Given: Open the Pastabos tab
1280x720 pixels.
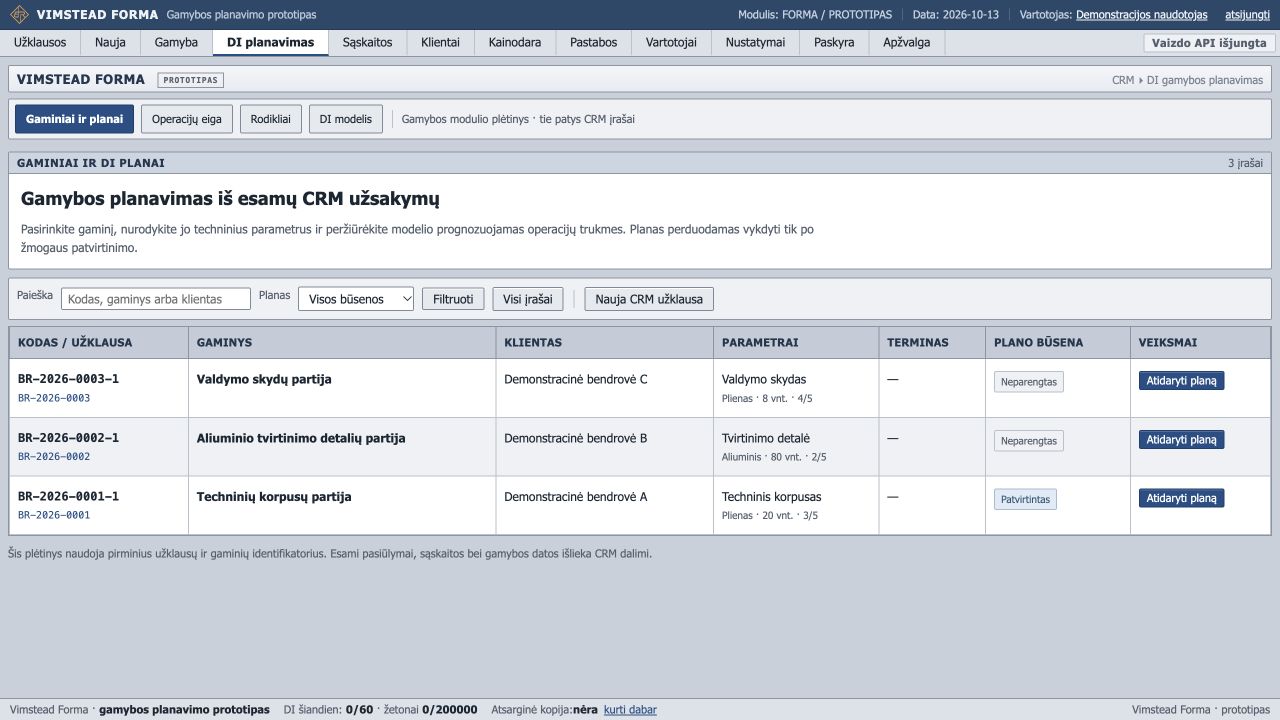Looking at the screenshot, I should click(593, 43).
